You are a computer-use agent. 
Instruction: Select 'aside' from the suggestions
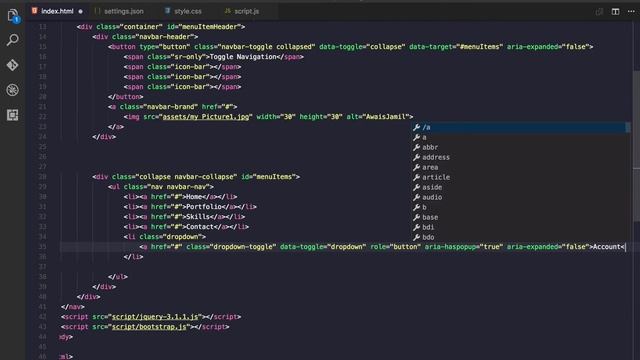[x=520, y=187]
